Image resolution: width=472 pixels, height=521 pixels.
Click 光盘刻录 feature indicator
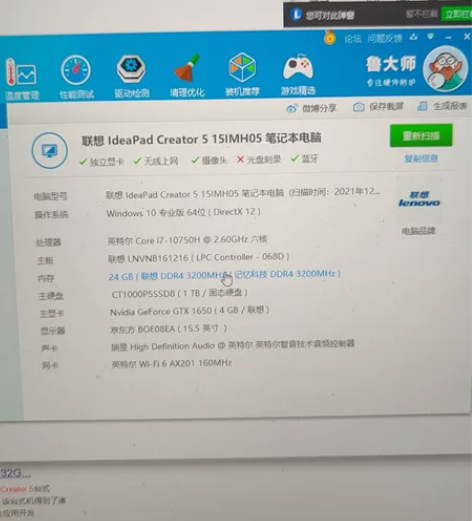pyautogui.click(x=259, y=160)
